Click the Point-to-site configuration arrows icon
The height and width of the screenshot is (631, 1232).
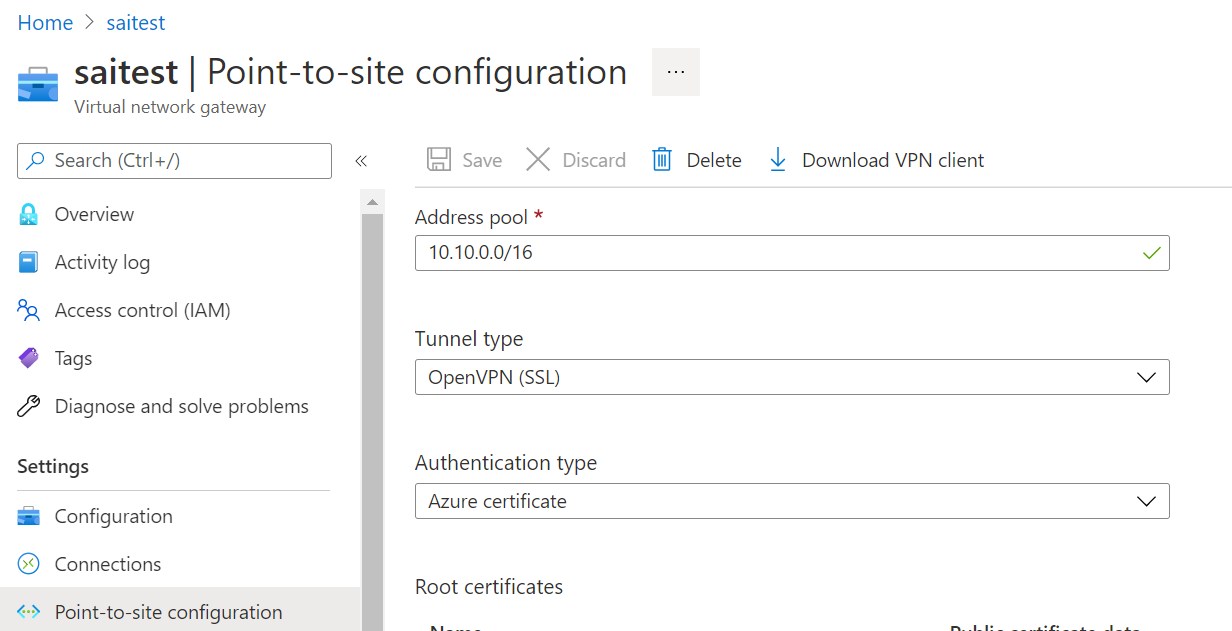click(29, 612)
